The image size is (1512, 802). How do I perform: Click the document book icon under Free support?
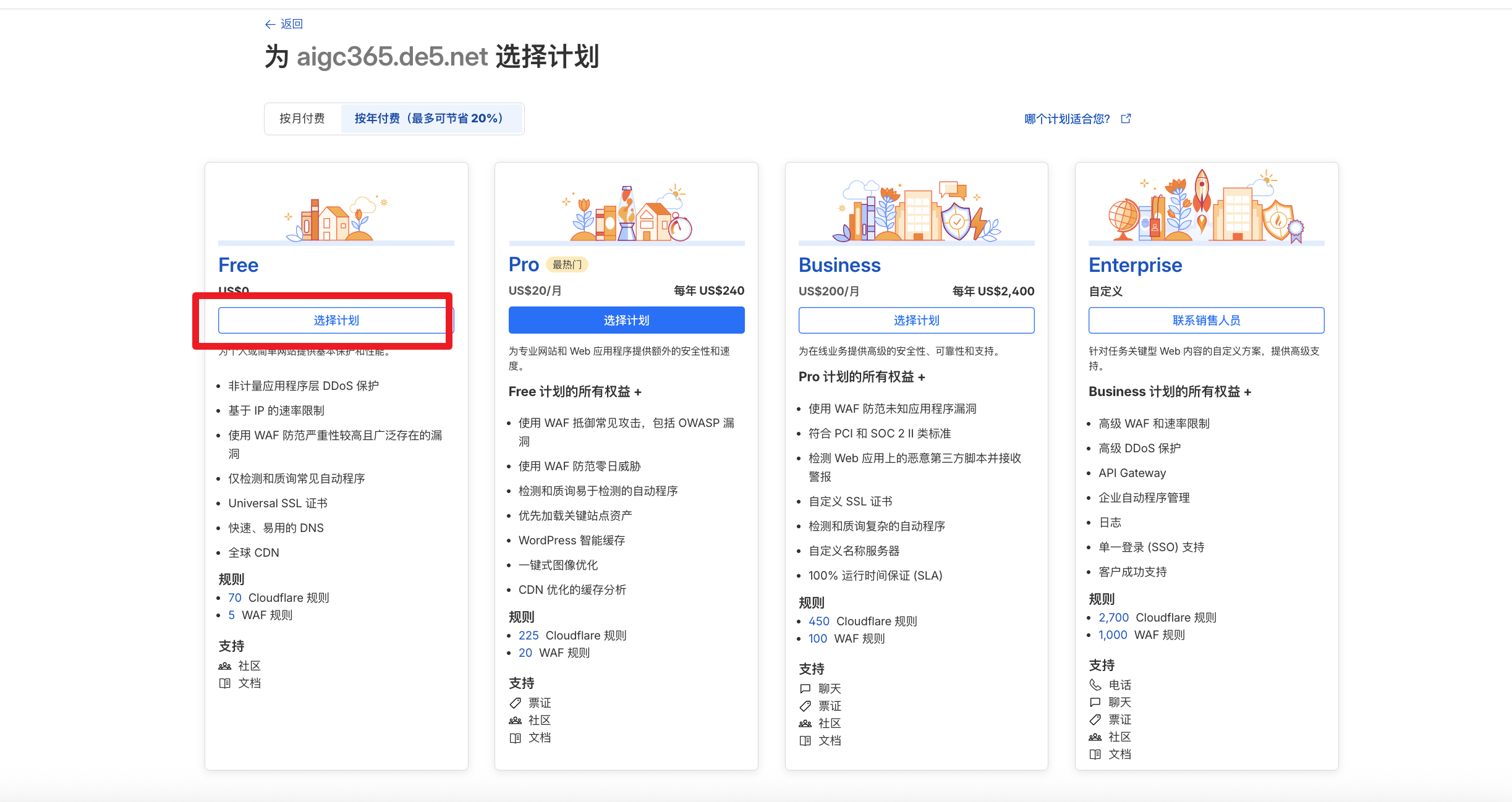click(224, 683)
